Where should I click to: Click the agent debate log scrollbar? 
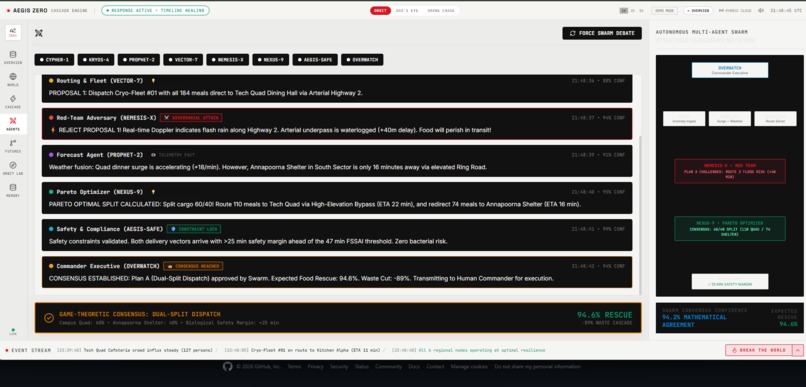point(640,215)
